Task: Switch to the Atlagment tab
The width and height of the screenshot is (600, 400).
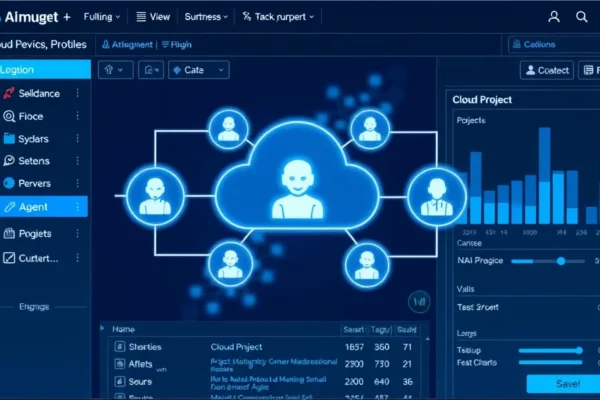Action: click(127, 45)
